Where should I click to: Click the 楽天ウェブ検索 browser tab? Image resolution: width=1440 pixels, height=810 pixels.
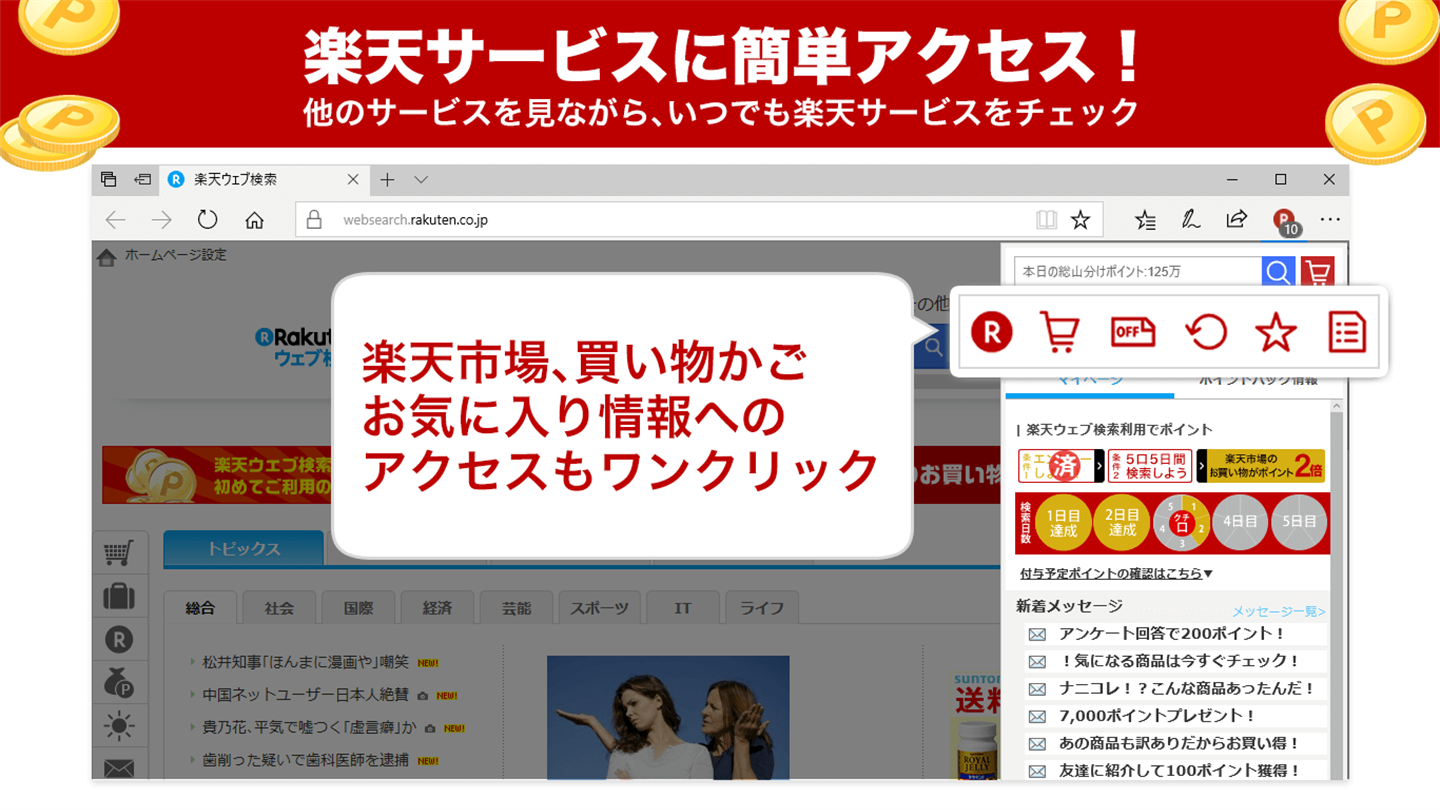coord(262,180)
